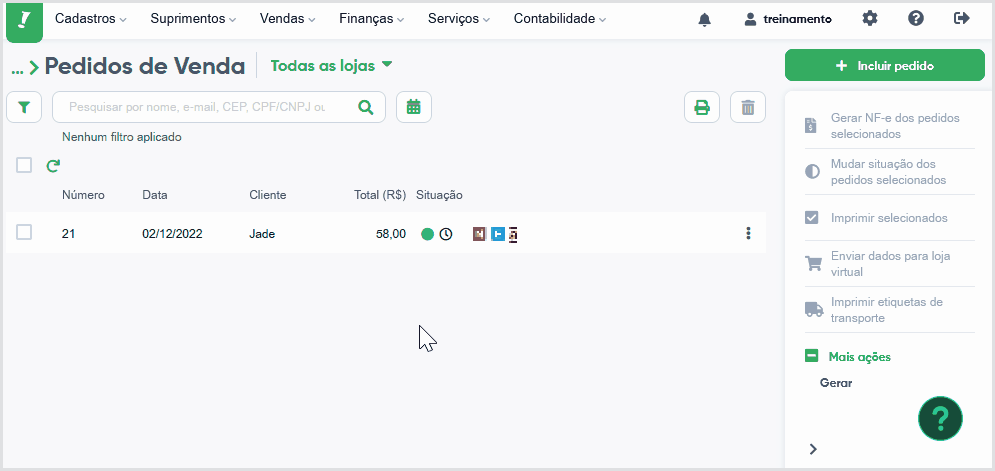This screenshot has width=995, height=471.
Task: Select all orders checkbox
Action: click(24, 165)
